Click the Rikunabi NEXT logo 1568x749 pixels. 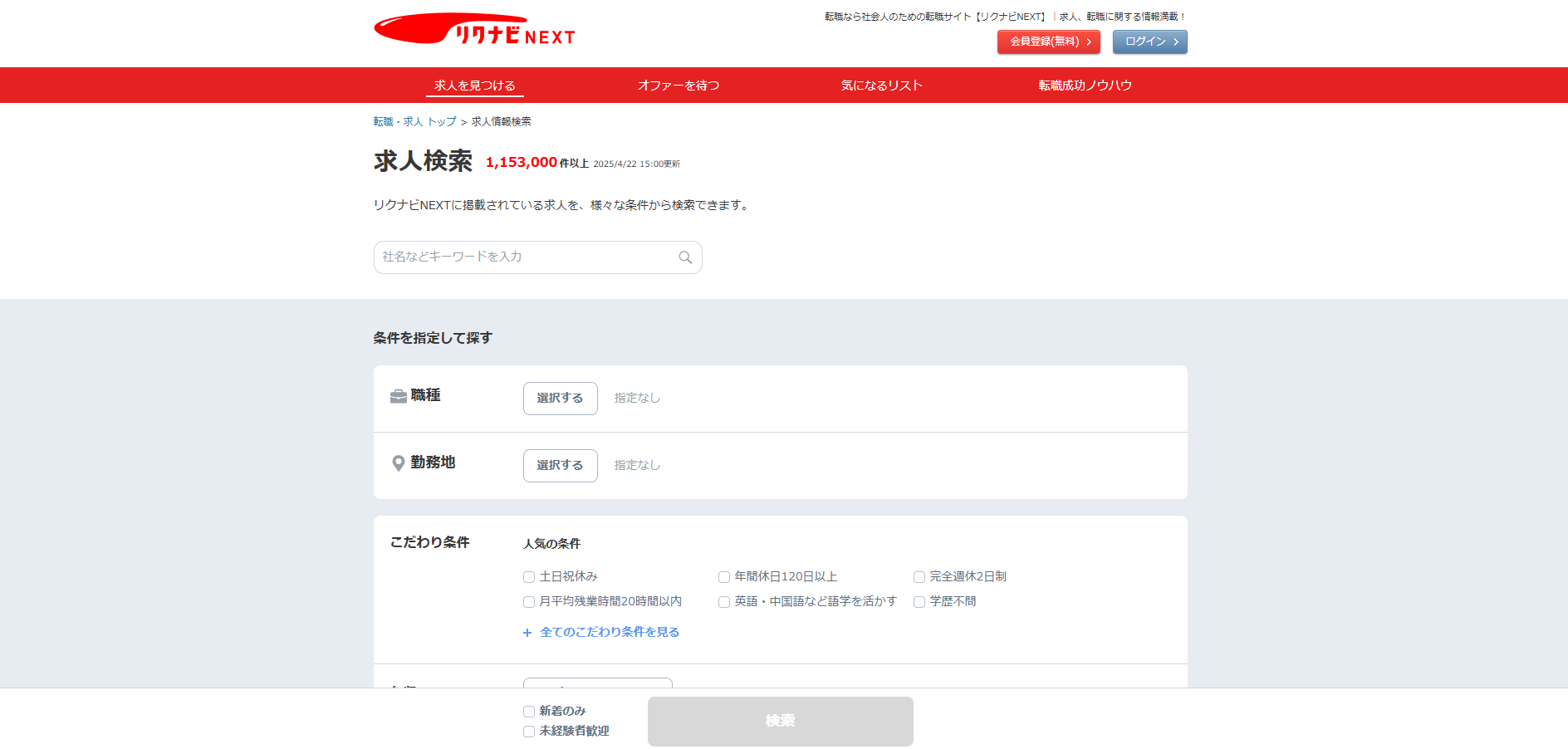tap(474, 30)
